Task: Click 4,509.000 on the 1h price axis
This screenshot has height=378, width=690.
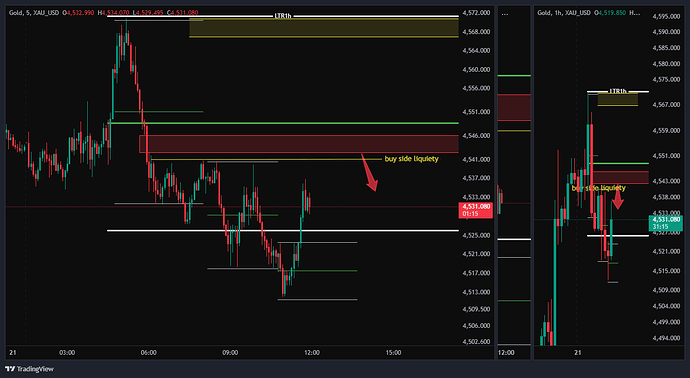Action: coord(666,290)
